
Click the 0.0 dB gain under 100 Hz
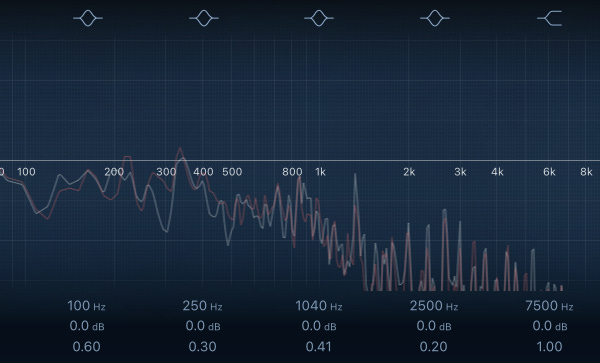(87, 326)
